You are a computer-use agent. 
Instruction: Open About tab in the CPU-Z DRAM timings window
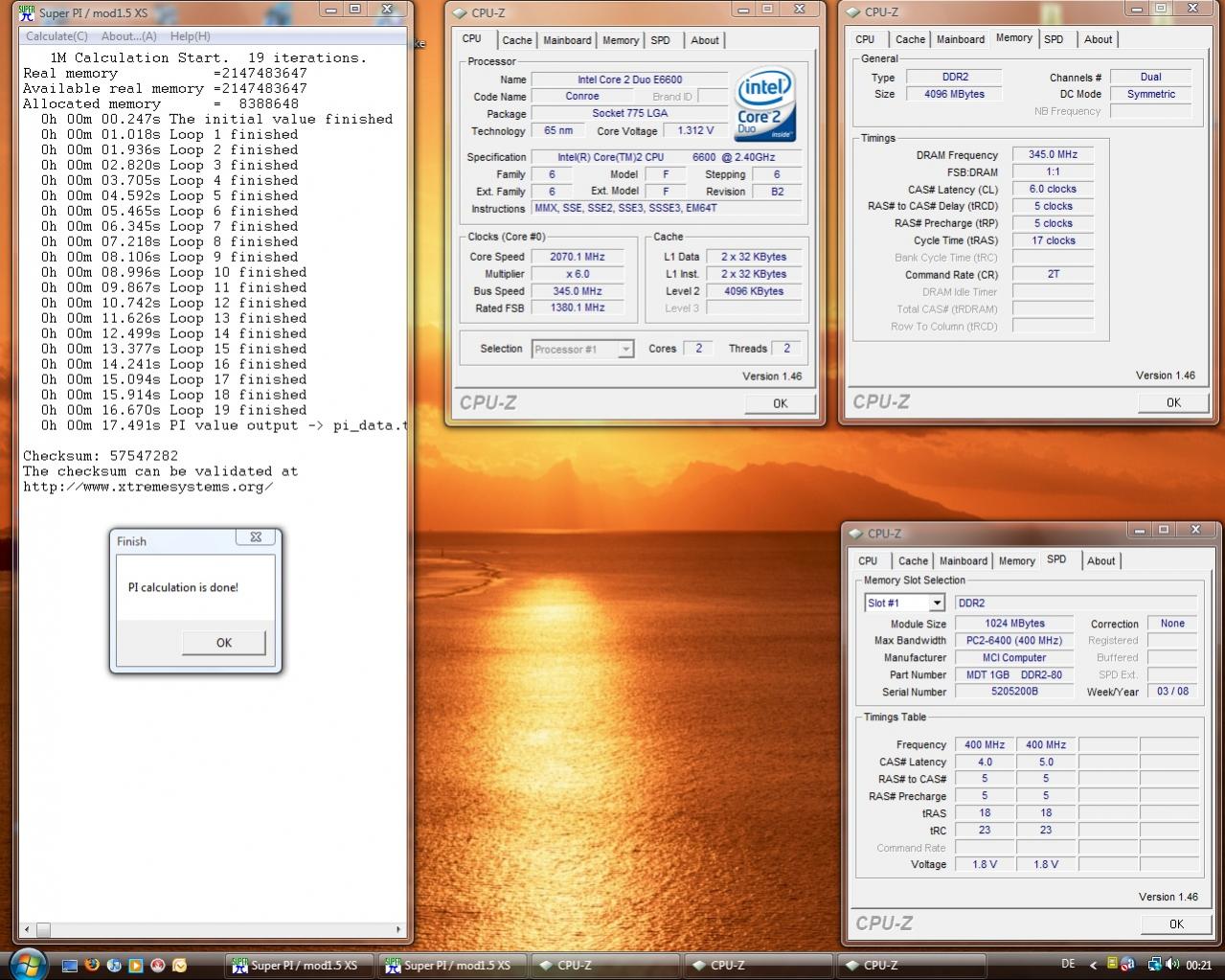click(x=1099, y=39)
